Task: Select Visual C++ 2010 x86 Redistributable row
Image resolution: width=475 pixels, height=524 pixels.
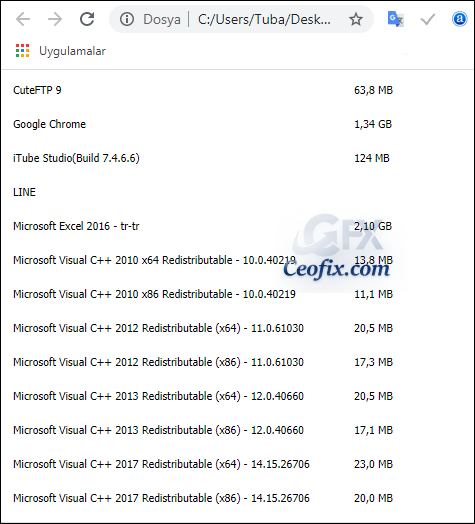Action: [154, 294]
